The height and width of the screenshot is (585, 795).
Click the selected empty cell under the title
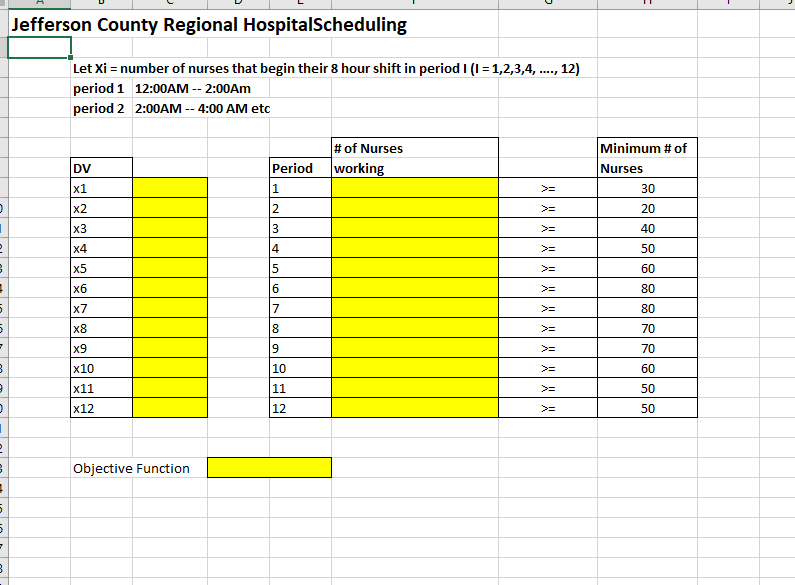pos(40,48)
